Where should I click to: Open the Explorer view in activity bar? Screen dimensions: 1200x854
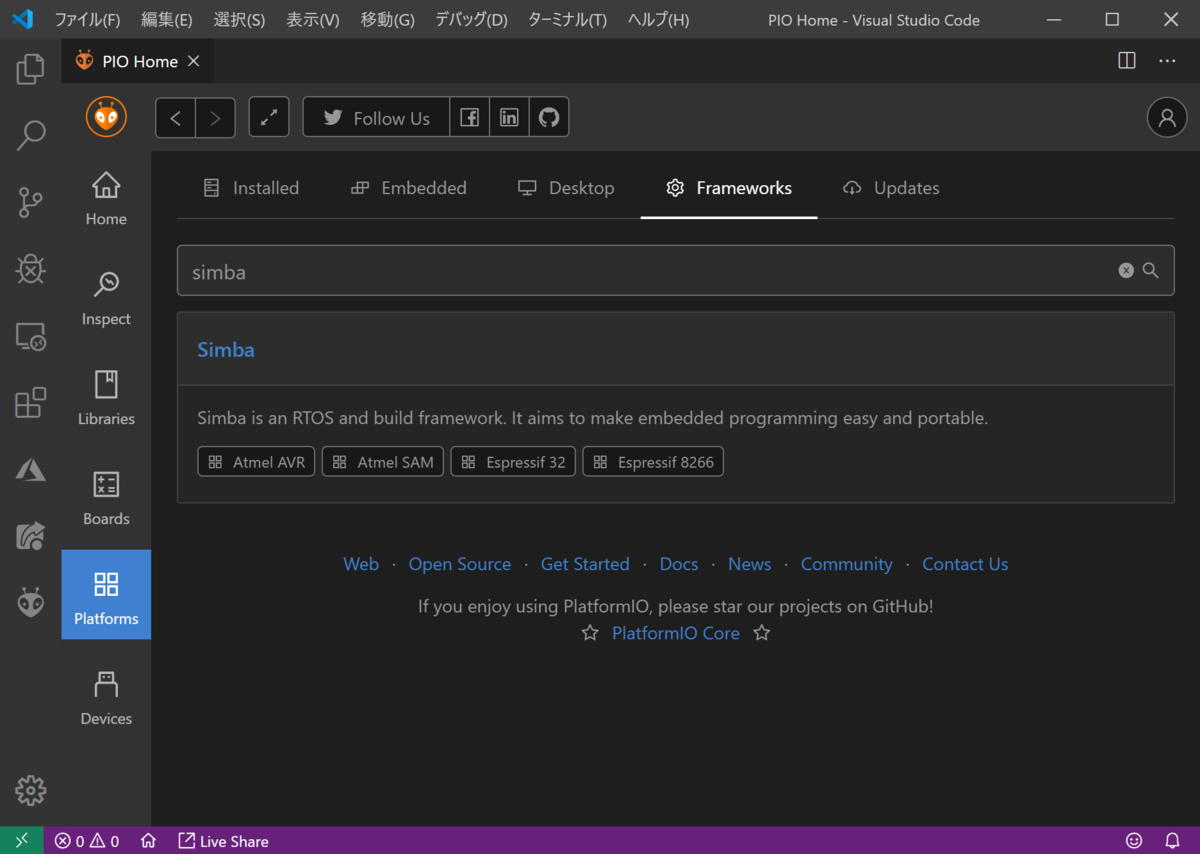tap(30, 69)
